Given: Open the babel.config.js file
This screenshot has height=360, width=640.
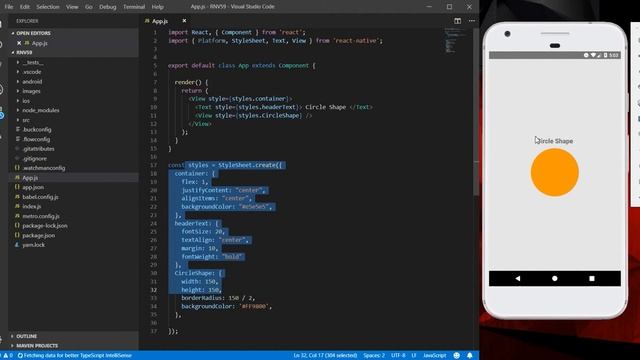Looking at the screenshot, I should point(40,197).
